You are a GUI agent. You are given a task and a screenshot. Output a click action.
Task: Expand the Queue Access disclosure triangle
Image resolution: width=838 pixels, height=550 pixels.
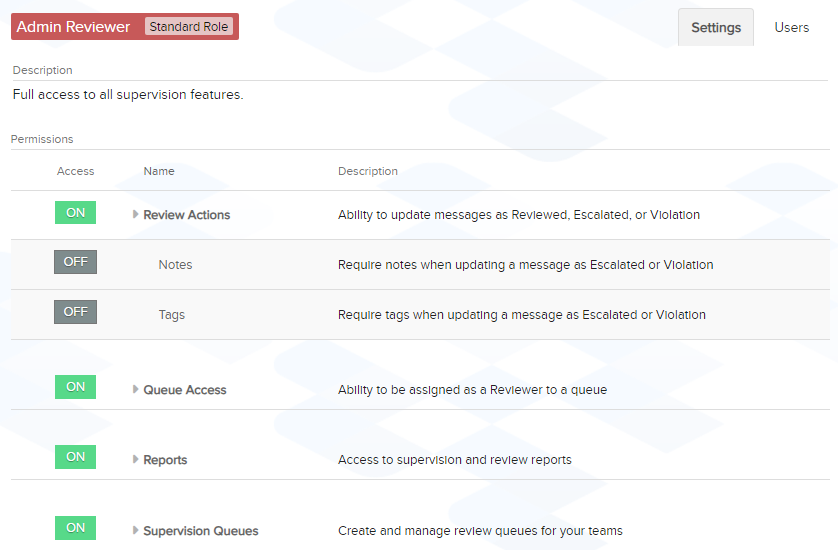136,389
